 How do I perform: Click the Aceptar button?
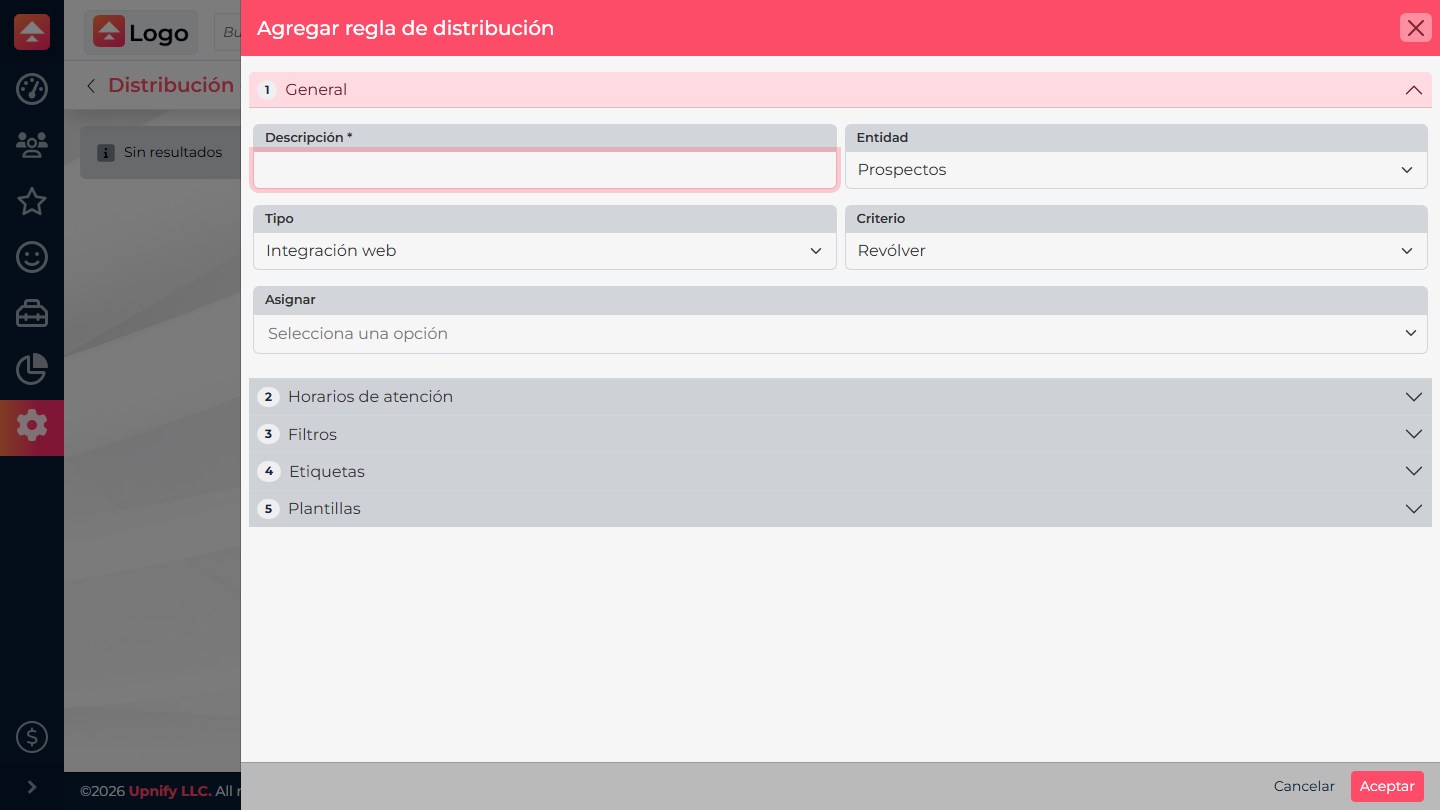point(1387,787)
